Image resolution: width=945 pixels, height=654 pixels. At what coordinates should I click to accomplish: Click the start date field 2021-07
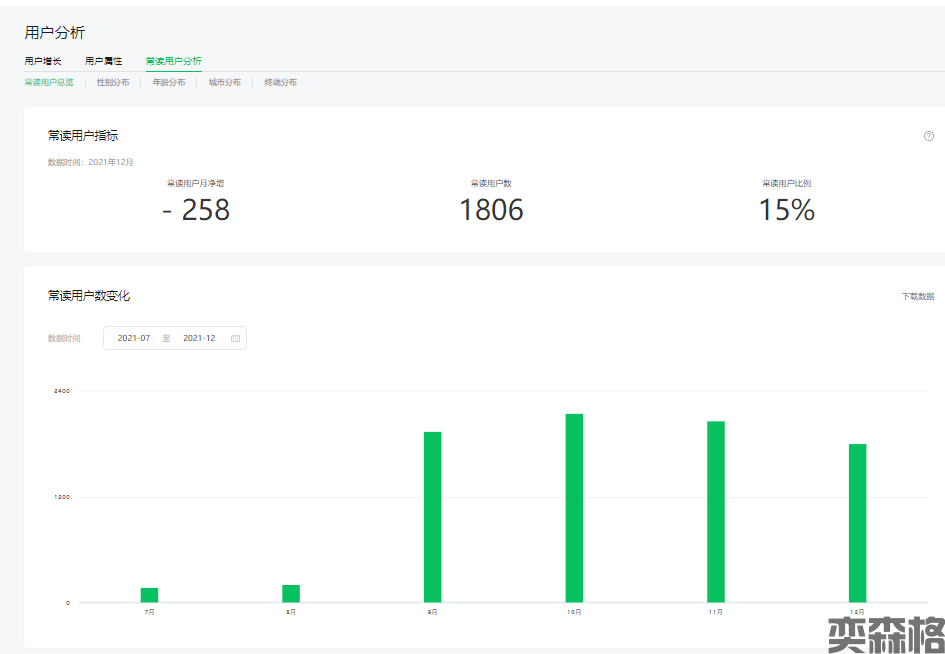[x=134, y=338]
